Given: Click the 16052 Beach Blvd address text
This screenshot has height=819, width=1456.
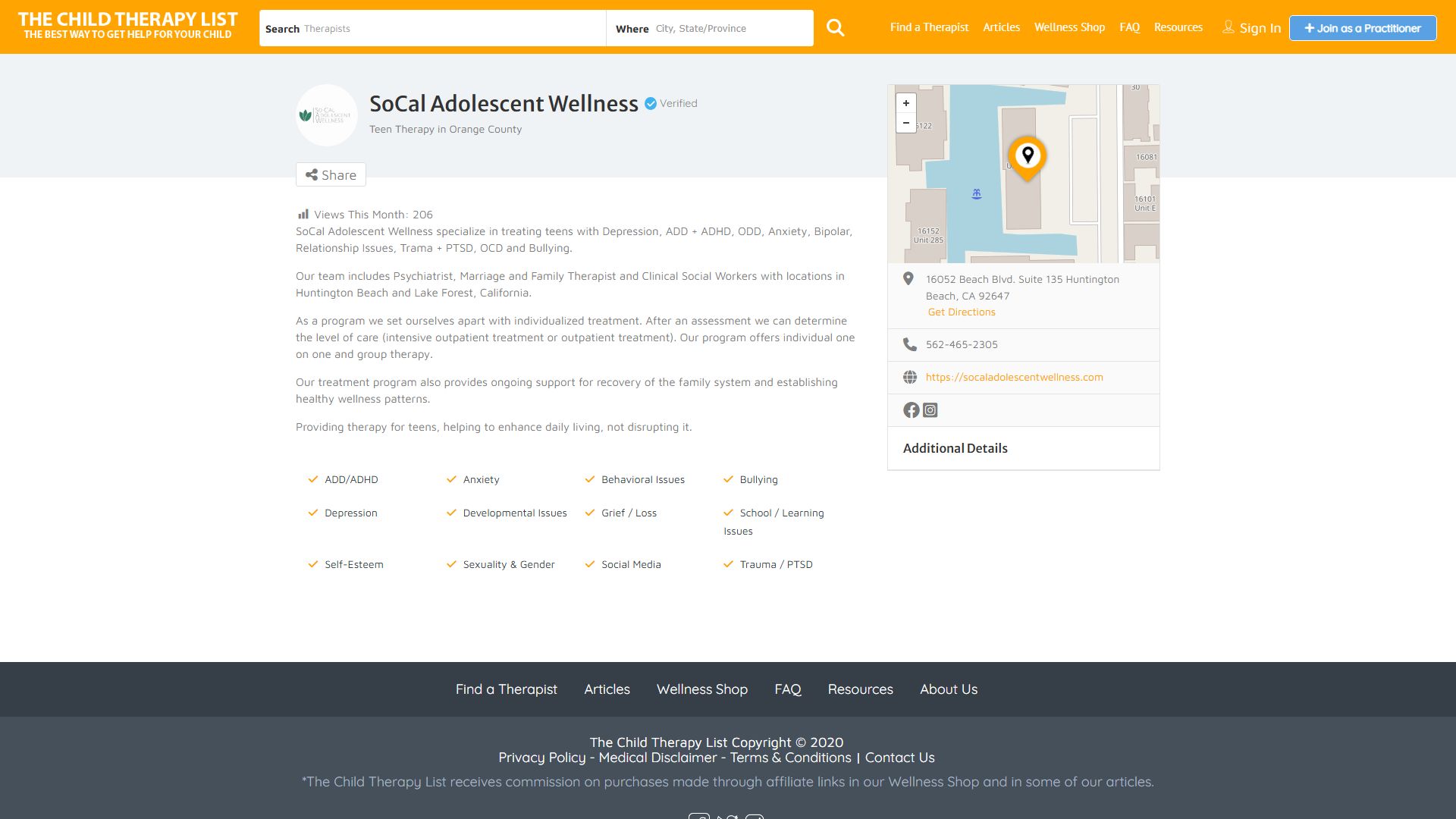Looking at the screenshot, I should [x=1022, y=287].
